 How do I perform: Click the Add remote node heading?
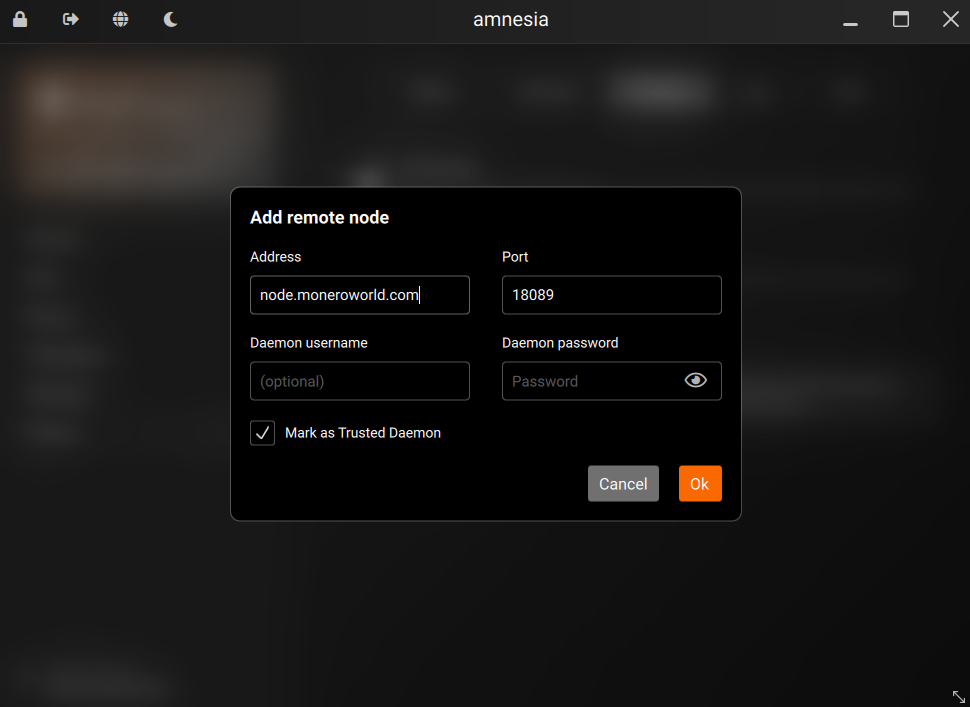319,218
